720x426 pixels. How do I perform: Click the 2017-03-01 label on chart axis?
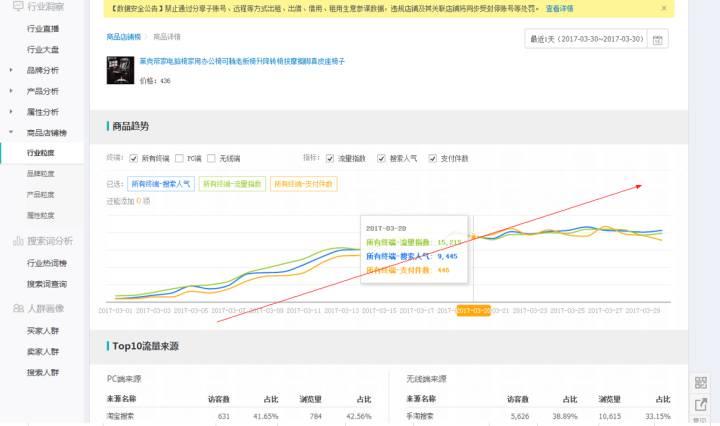tap(116, 311)
